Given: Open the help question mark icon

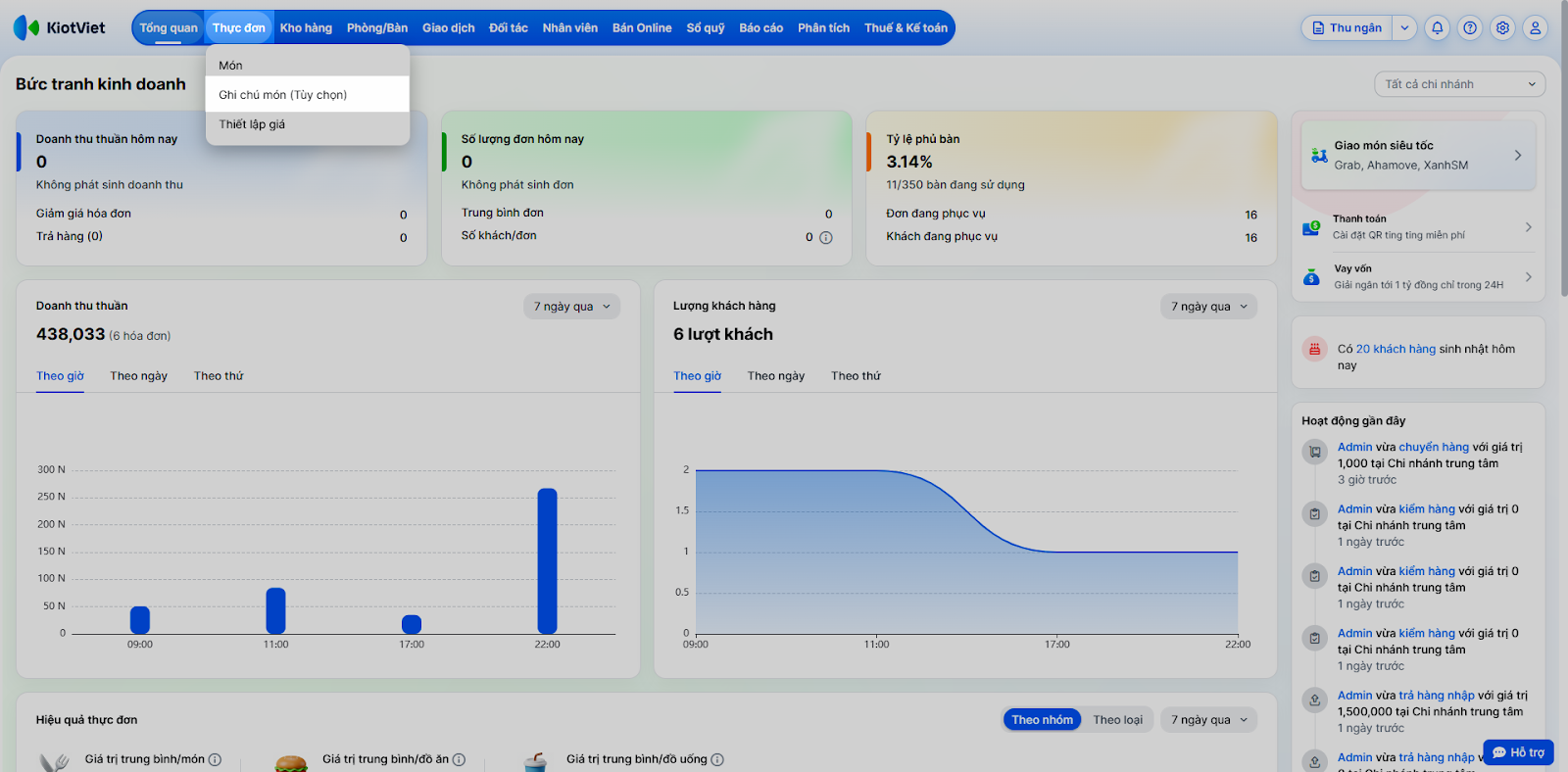Looking at the screenshot, I should click(1470, 28).
